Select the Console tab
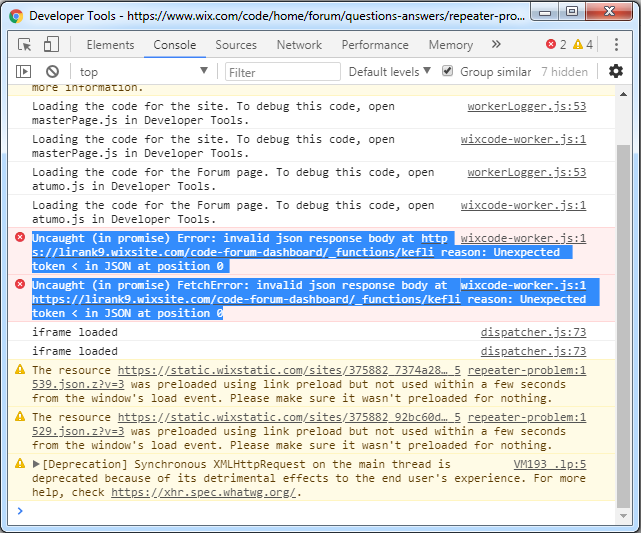 click(x=175, y=45)
